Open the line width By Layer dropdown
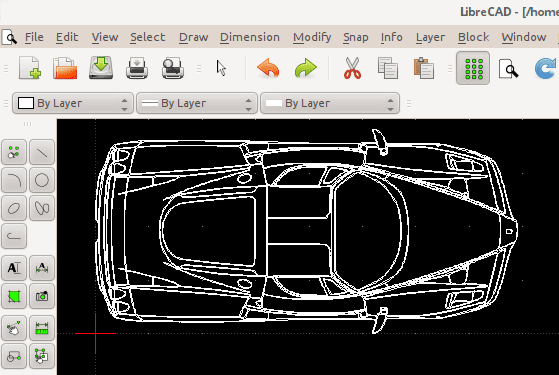 (197, 103)
